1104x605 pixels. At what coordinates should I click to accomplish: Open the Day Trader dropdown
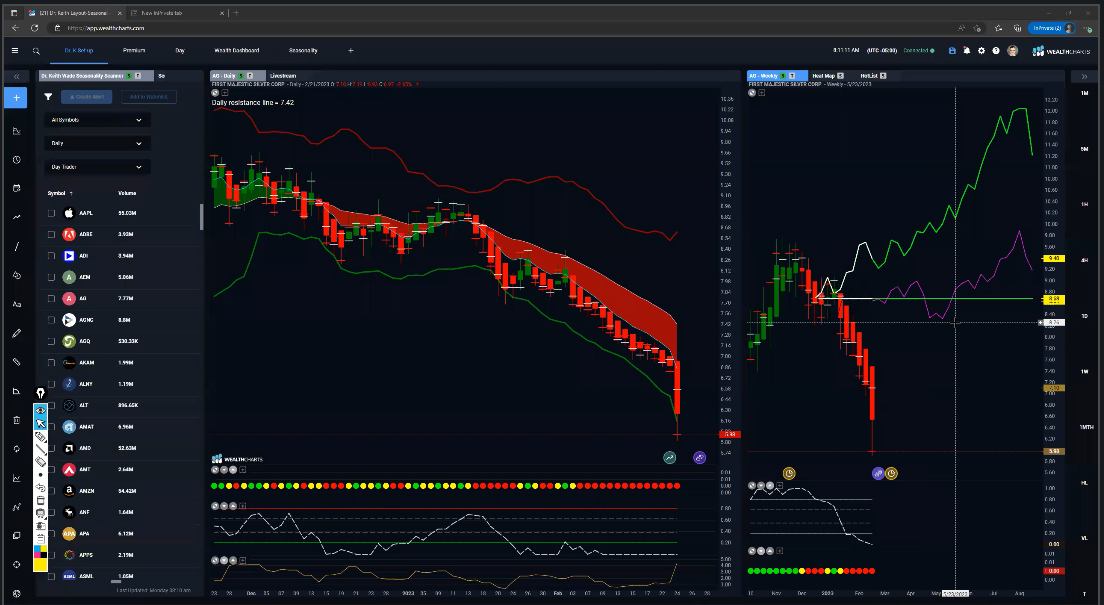tap(97, 167)
